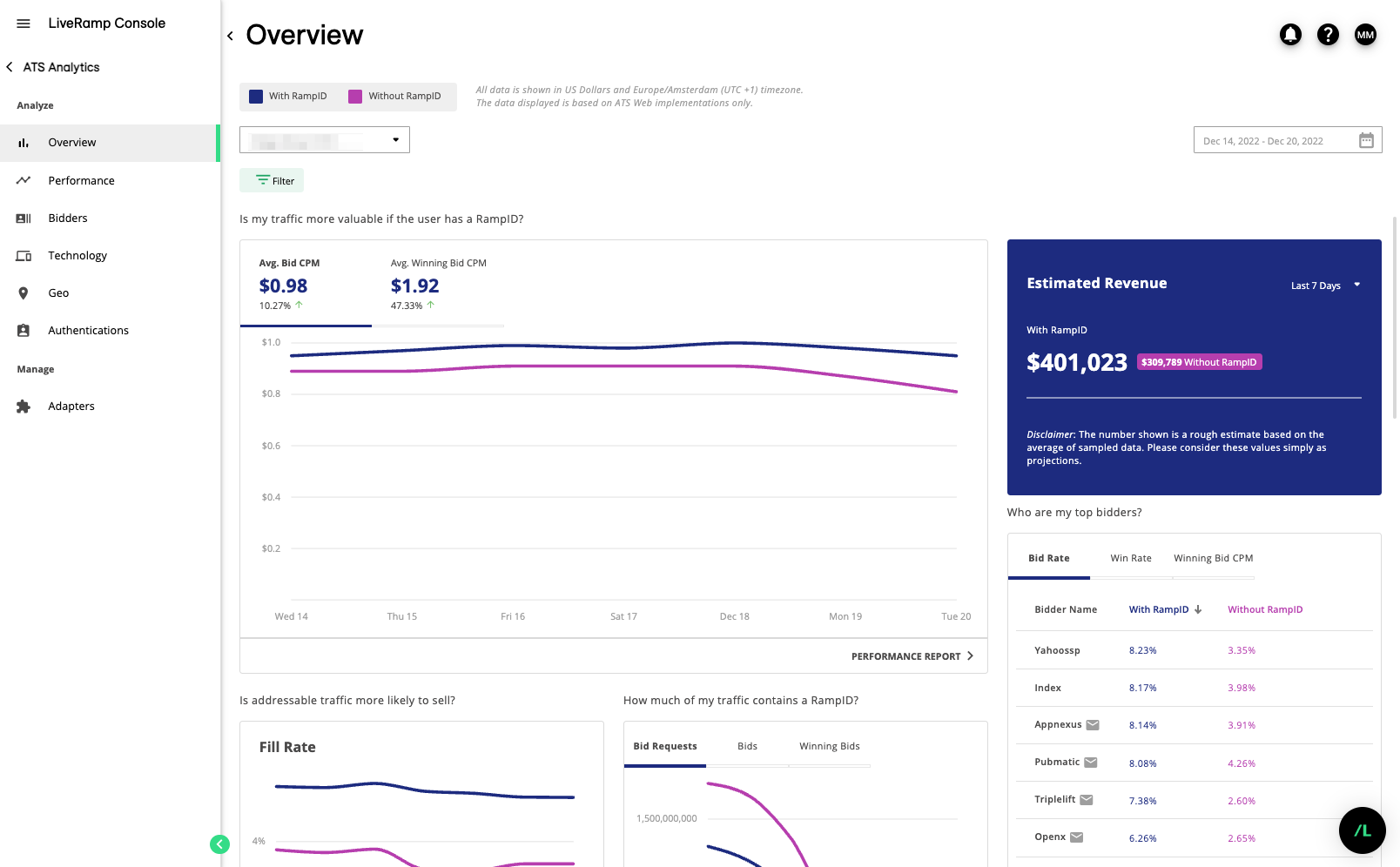Click the Adapters puzzle piece icon

pos(24,407)
